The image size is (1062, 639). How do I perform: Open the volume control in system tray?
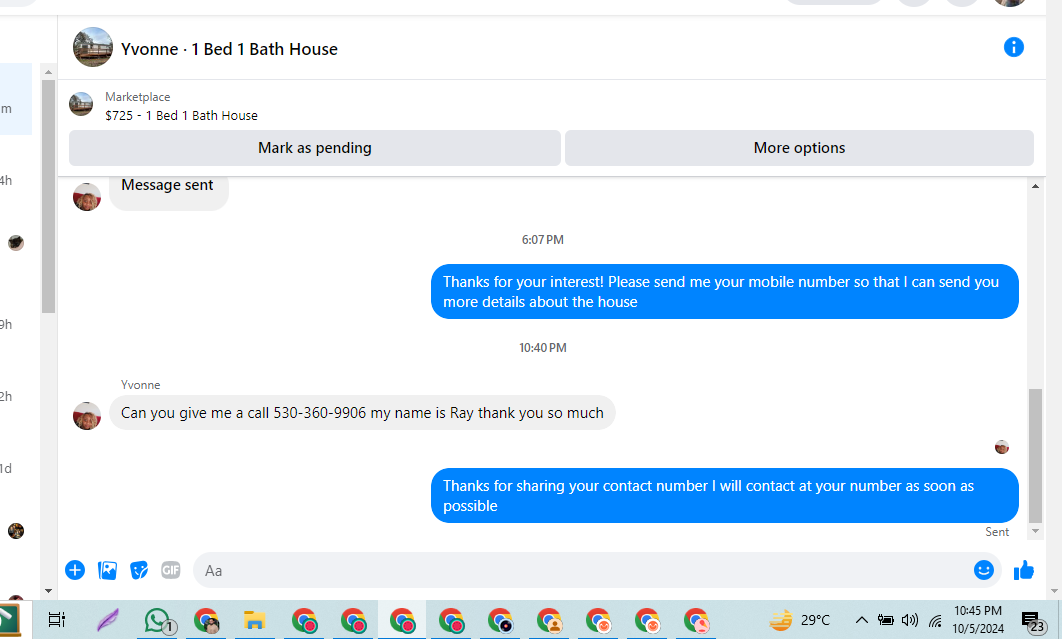[910, 620]
